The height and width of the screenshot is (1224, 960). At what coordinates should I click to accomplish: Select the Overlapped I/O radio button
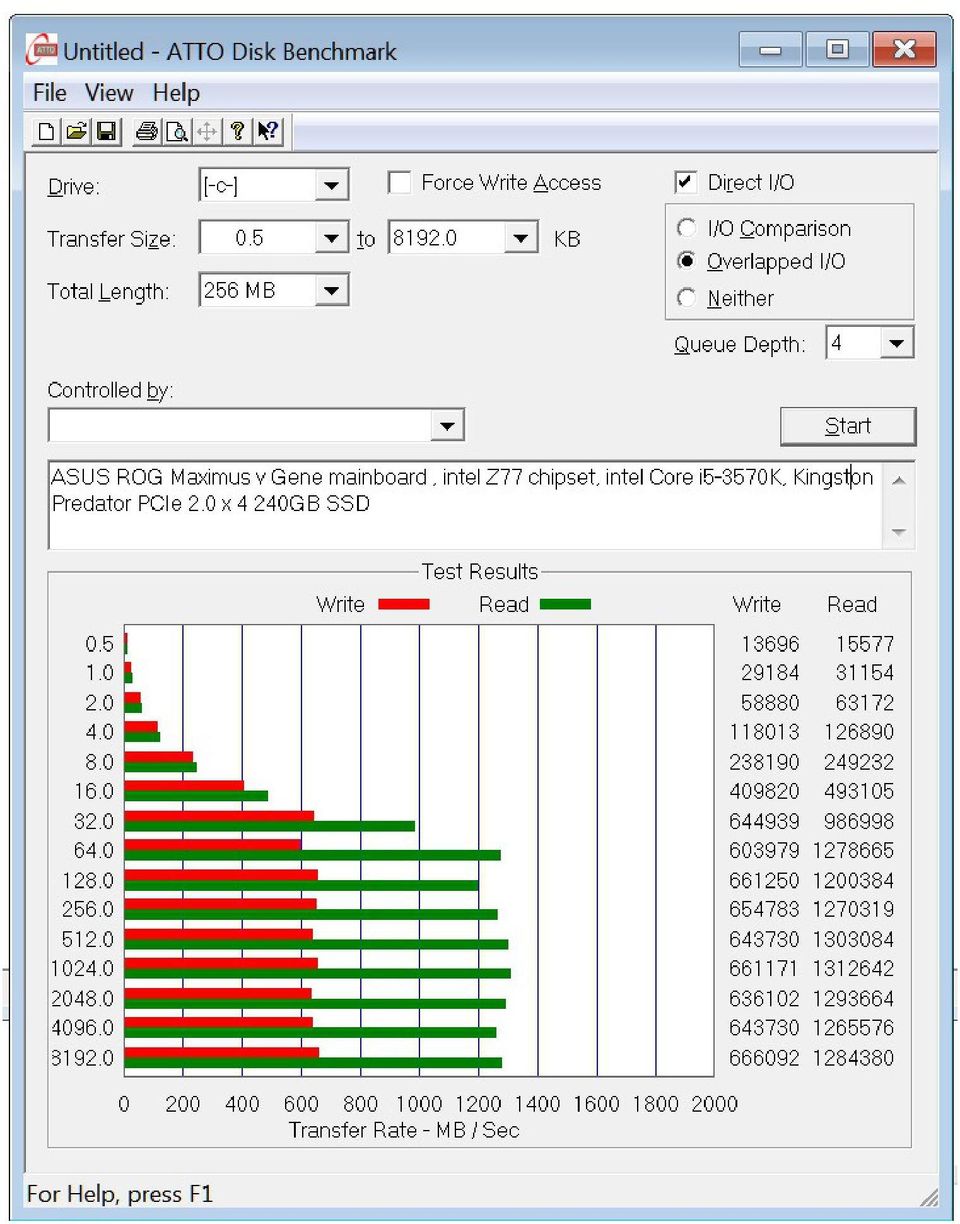pyautogui.click(x=686, y=261)
